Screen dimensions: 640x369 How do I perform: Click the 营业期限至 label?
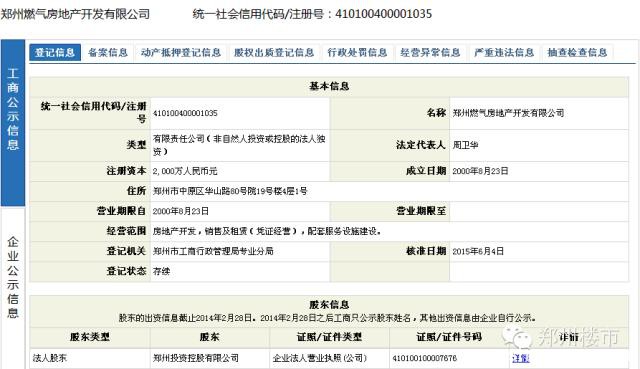pyautogui.click(x=421, y=211)
